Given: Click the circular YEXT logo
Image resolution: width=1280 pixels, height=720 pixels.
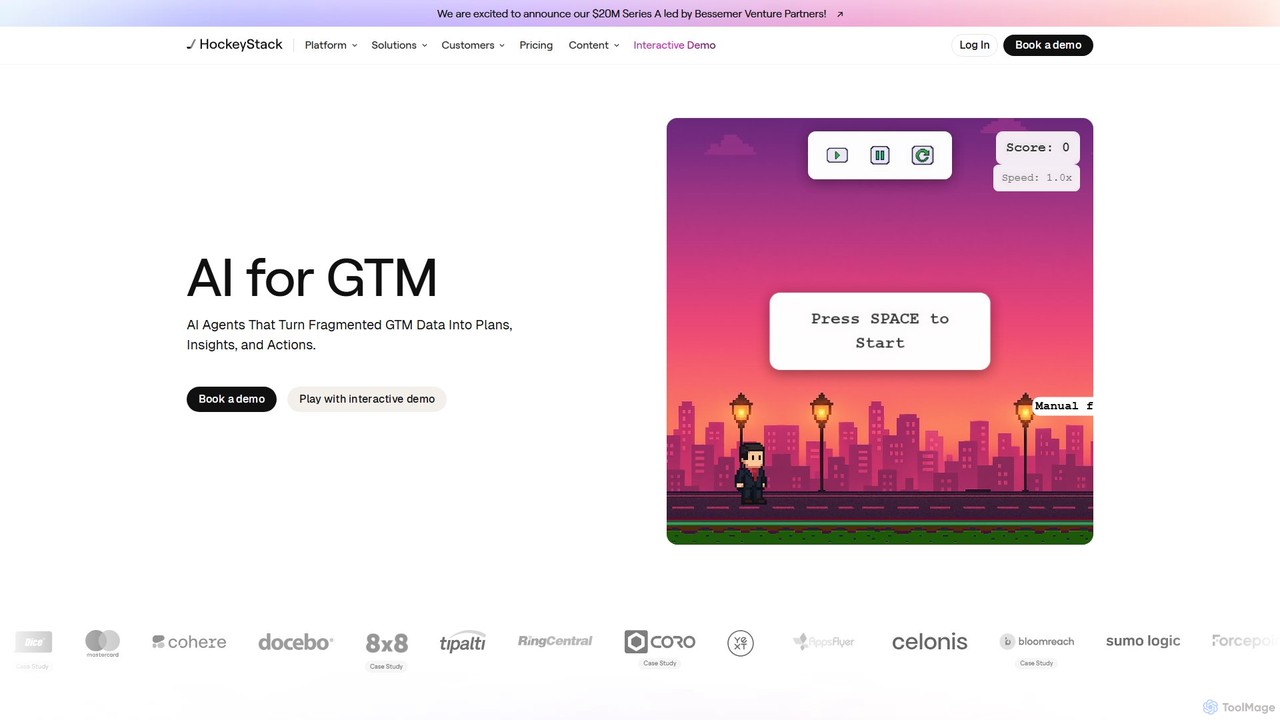Looking at the screenshot, I should [741, 642].
